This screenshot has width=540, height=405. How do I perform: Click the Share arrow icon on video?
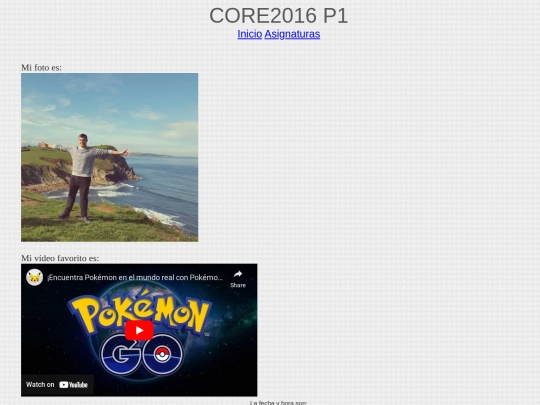pos(238,274)
